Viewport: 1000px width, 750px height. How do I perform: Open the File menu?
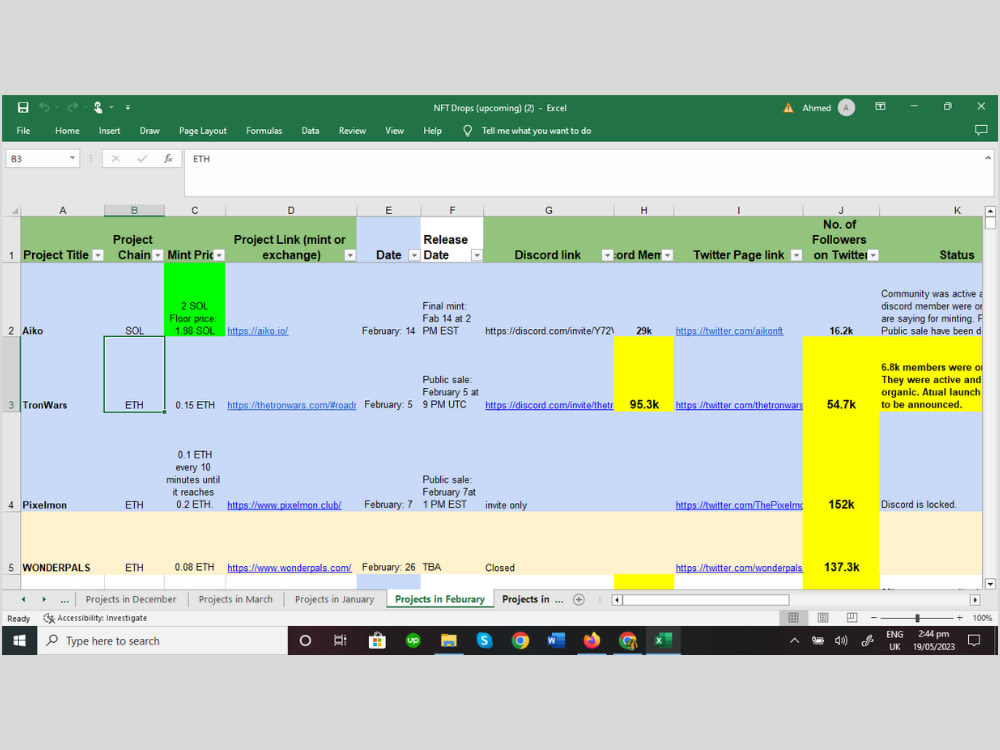coord(23,130)
